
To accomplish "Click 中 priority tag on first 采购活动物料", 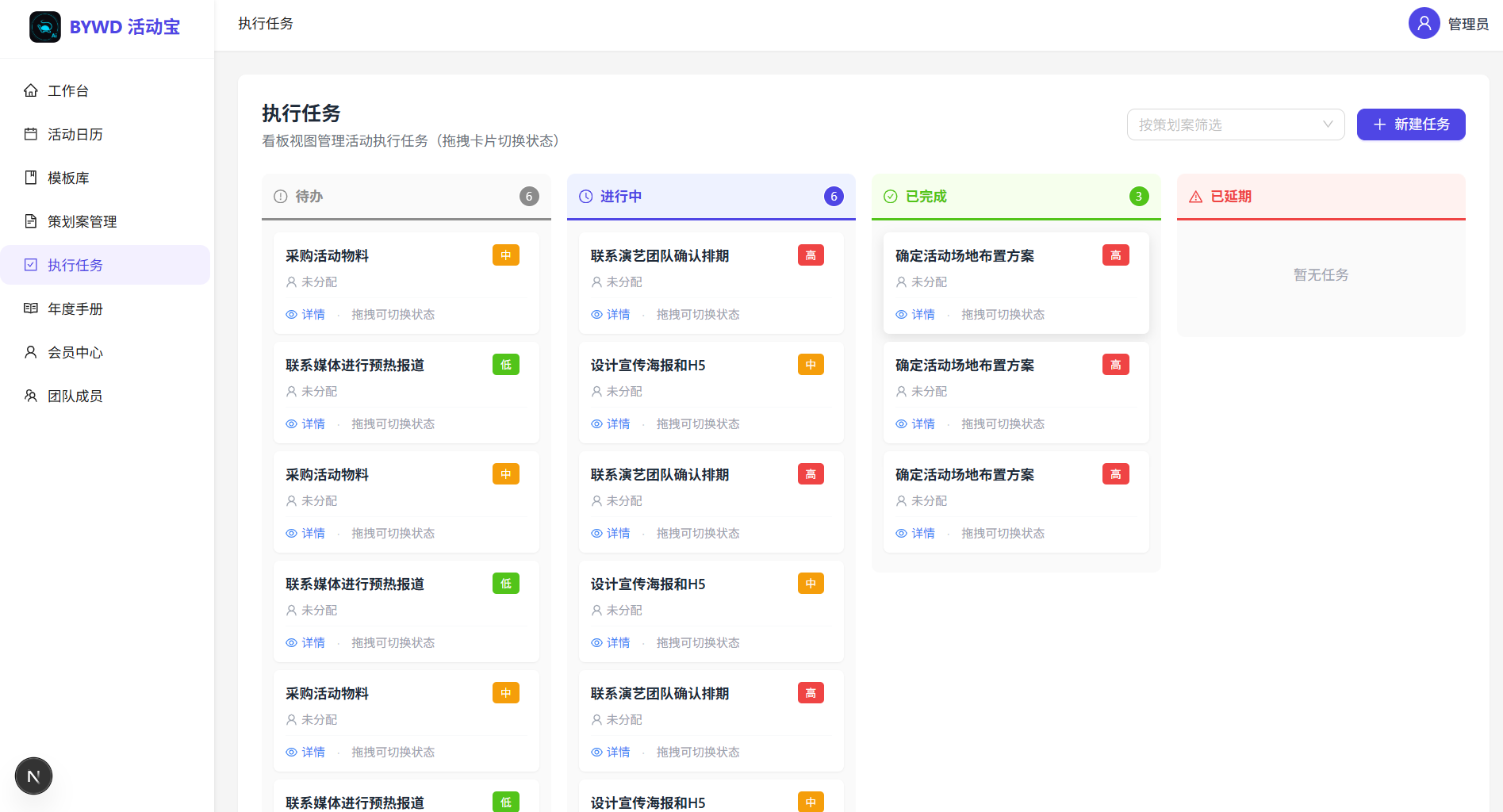I will 506,255.
